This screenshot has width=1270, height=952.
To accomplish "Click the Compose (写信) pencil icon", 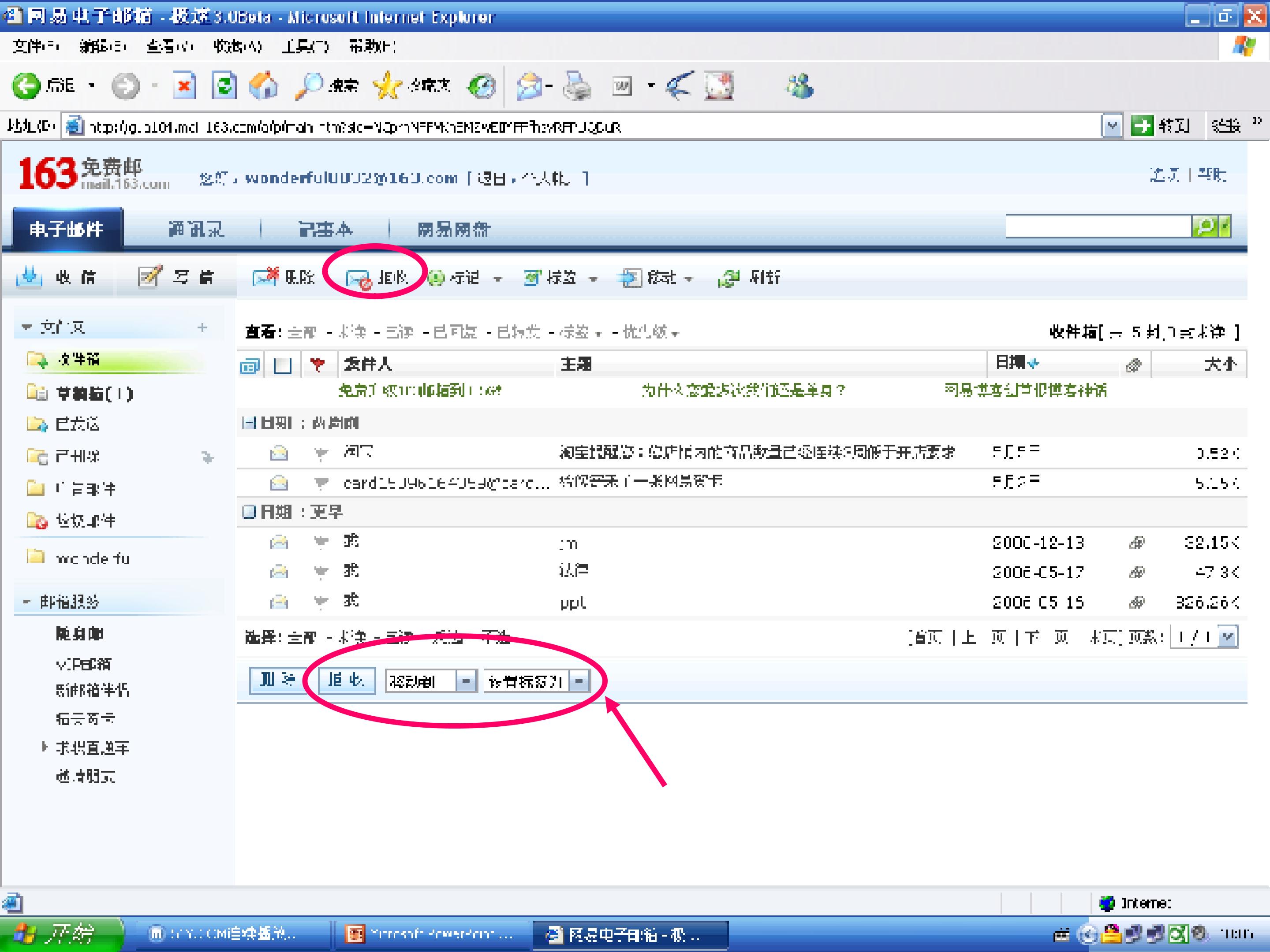I will (150, 277).
